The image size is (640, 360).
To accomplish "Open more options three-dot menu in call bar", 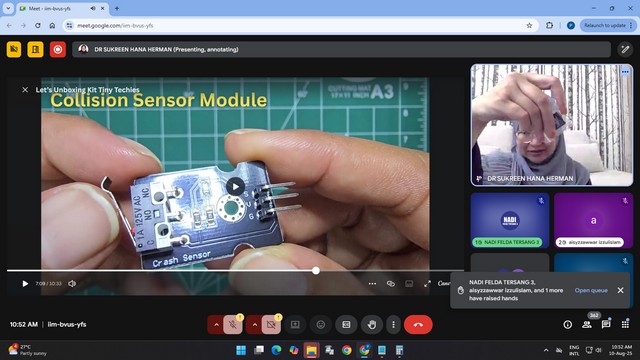I will click(x=393, y=325).
